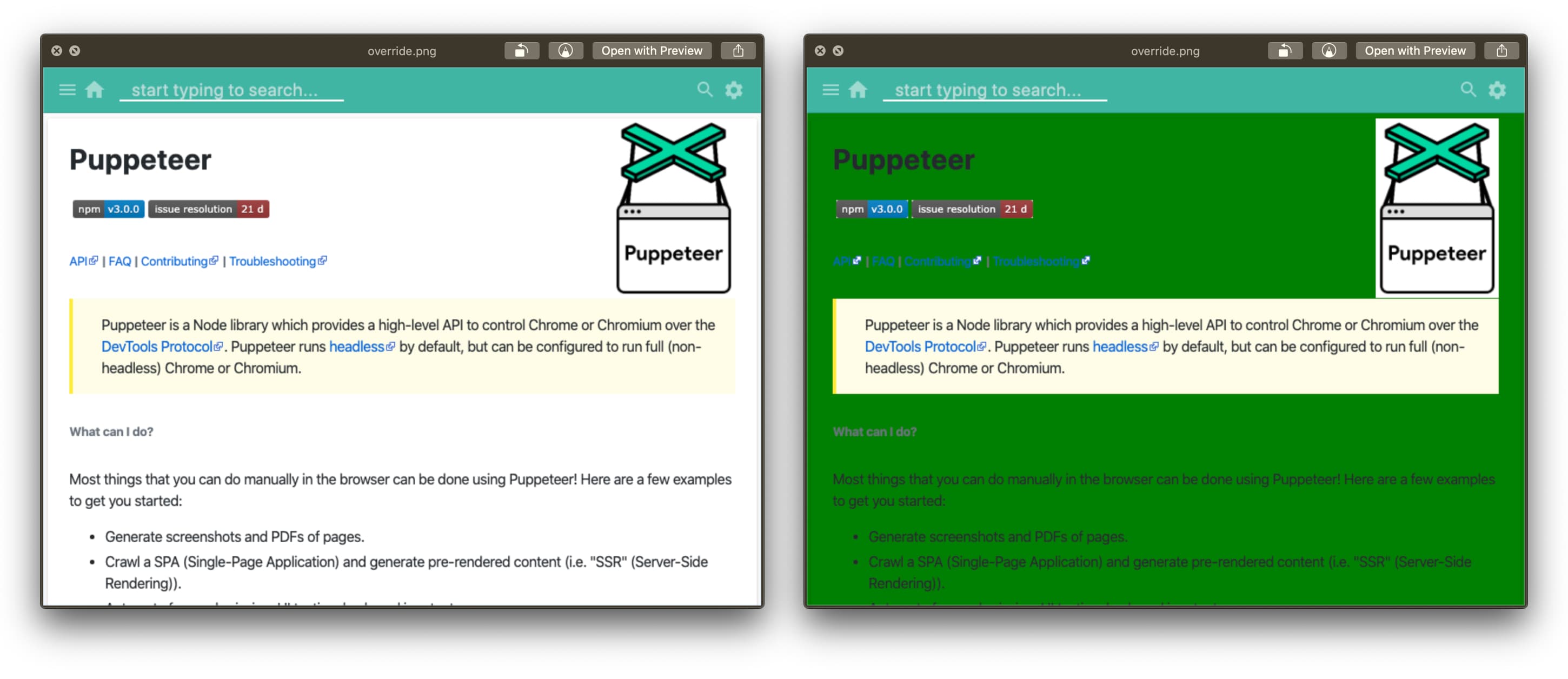This screenshot has width=1568, height=679.
Task: Click the Open with Preview button
Action: coord(651,49)
